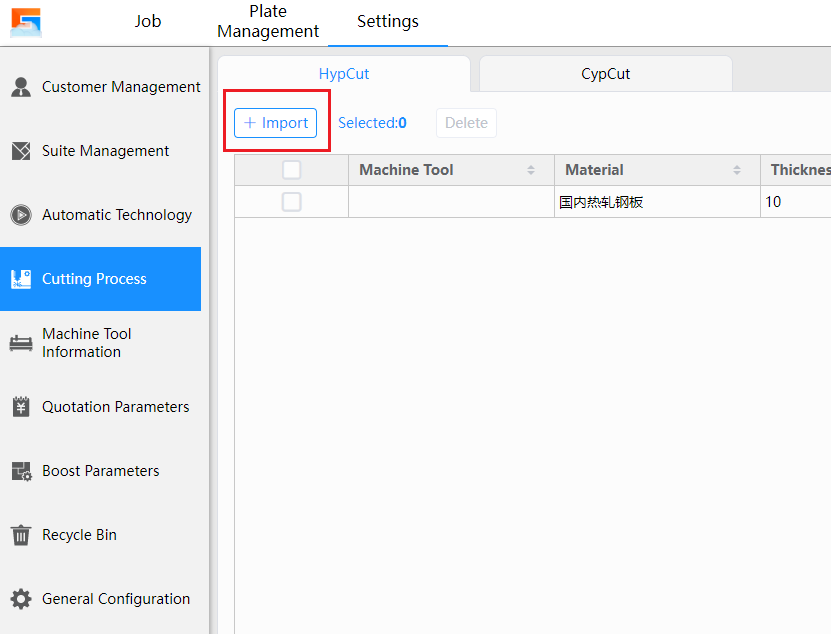The width and height of the screenshot is (831, 634).
Task: Open Customer Management in sidebar
Action: point(101,87)
